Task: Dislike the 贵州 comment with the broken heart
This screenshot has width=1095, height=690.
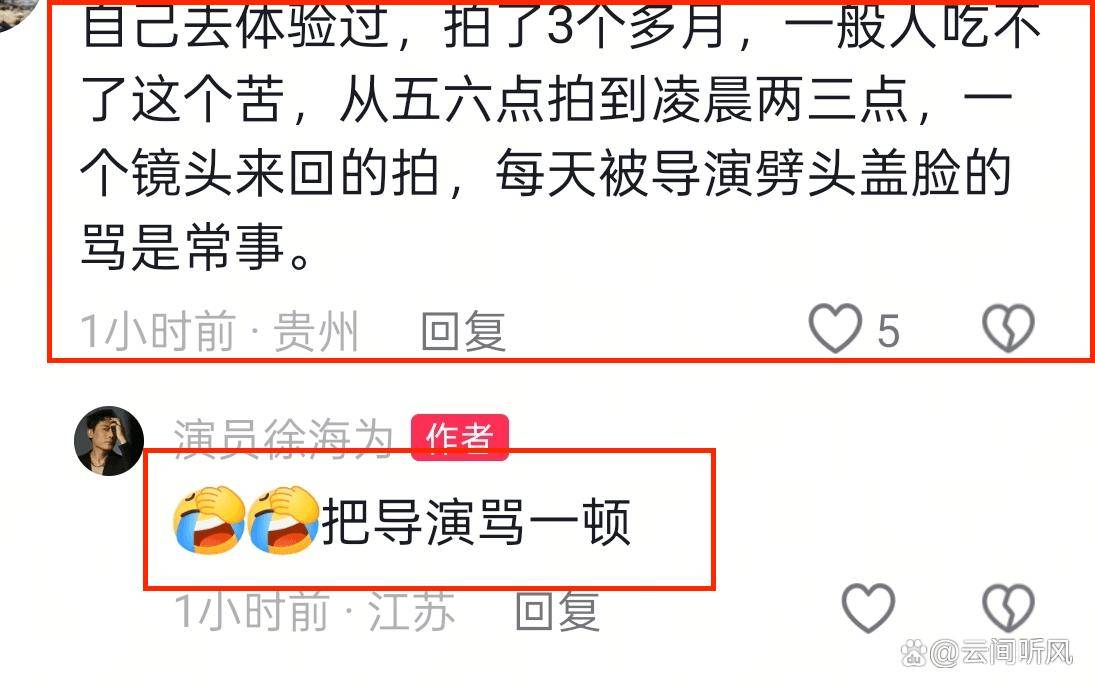Action: [x=1008, y=328]
